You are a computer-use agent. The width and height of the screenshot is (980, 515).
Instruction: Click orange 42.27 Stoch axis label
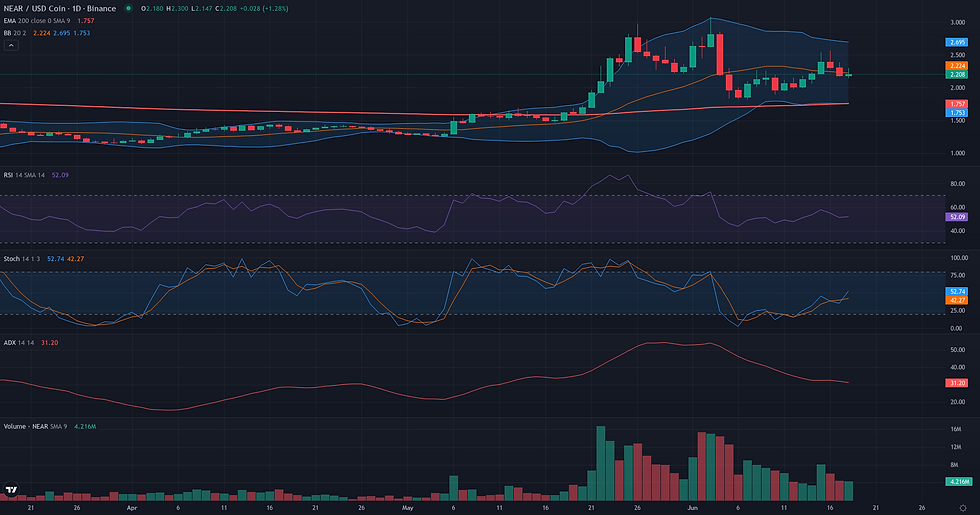(x=956, y=300)
